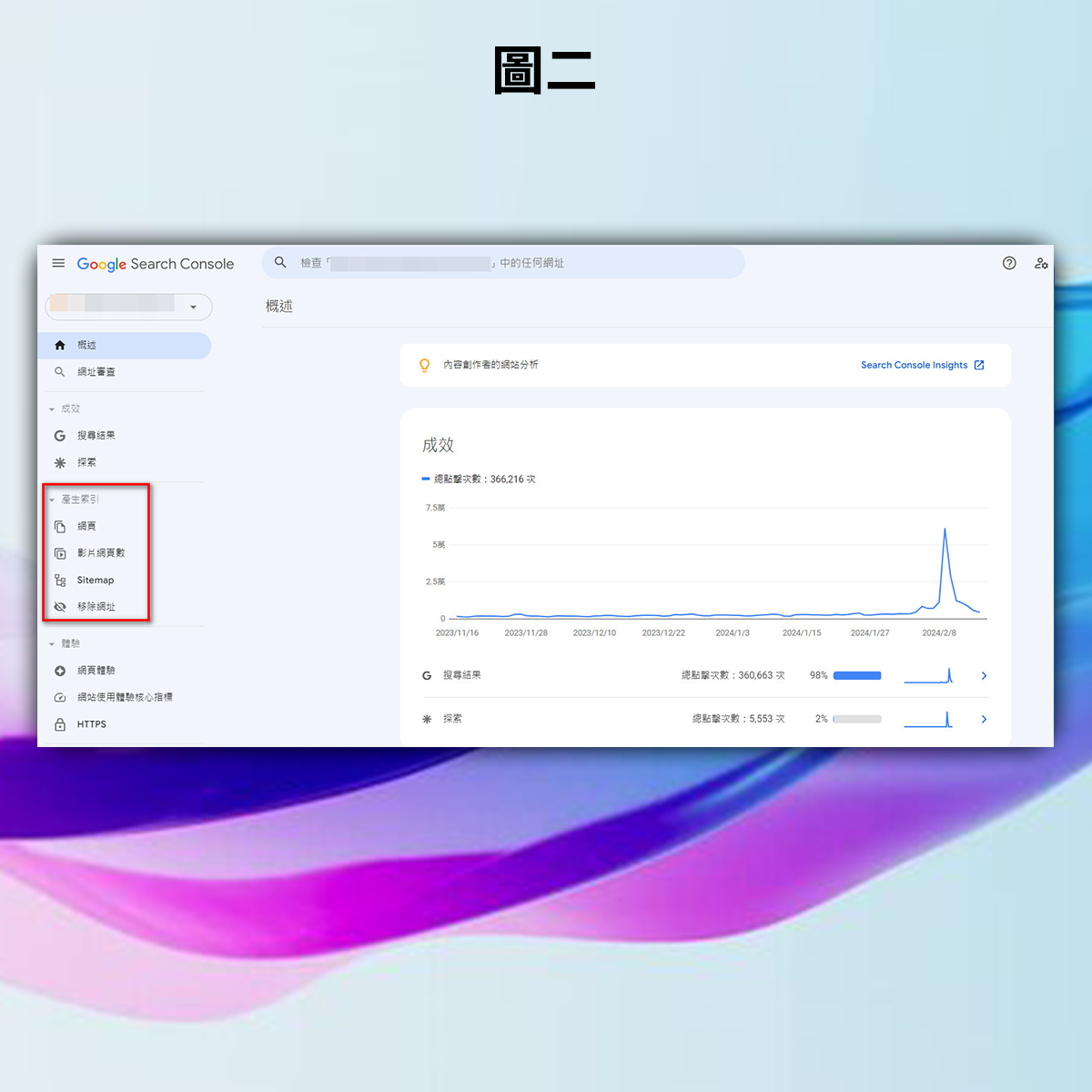Open 網頁體驗 in the sidebar
The height and width of the screenshot is (1092, 1092).
(x=96, y=671)
